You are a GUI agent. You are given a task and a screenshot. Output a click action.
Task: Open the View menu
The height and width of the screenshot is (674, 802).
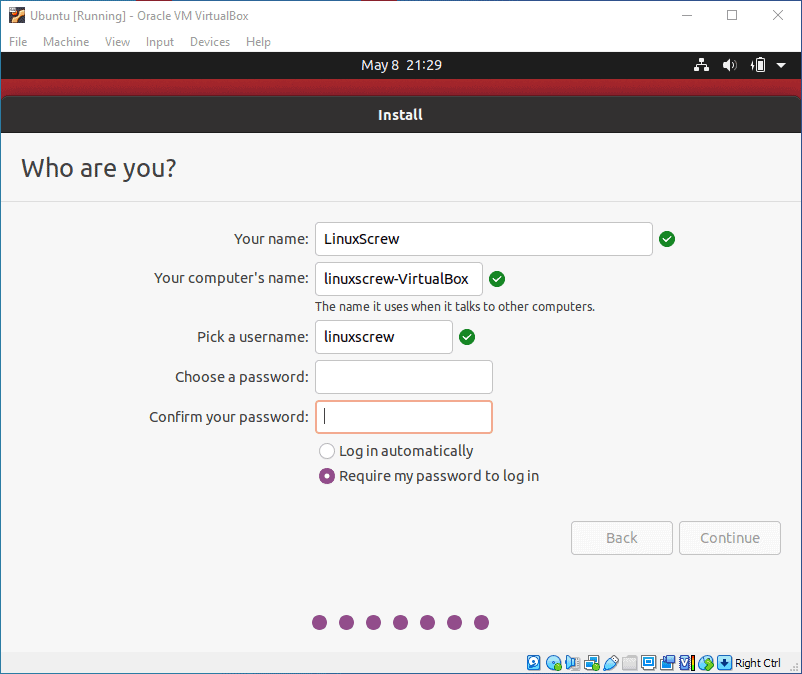tap(117, 42)
